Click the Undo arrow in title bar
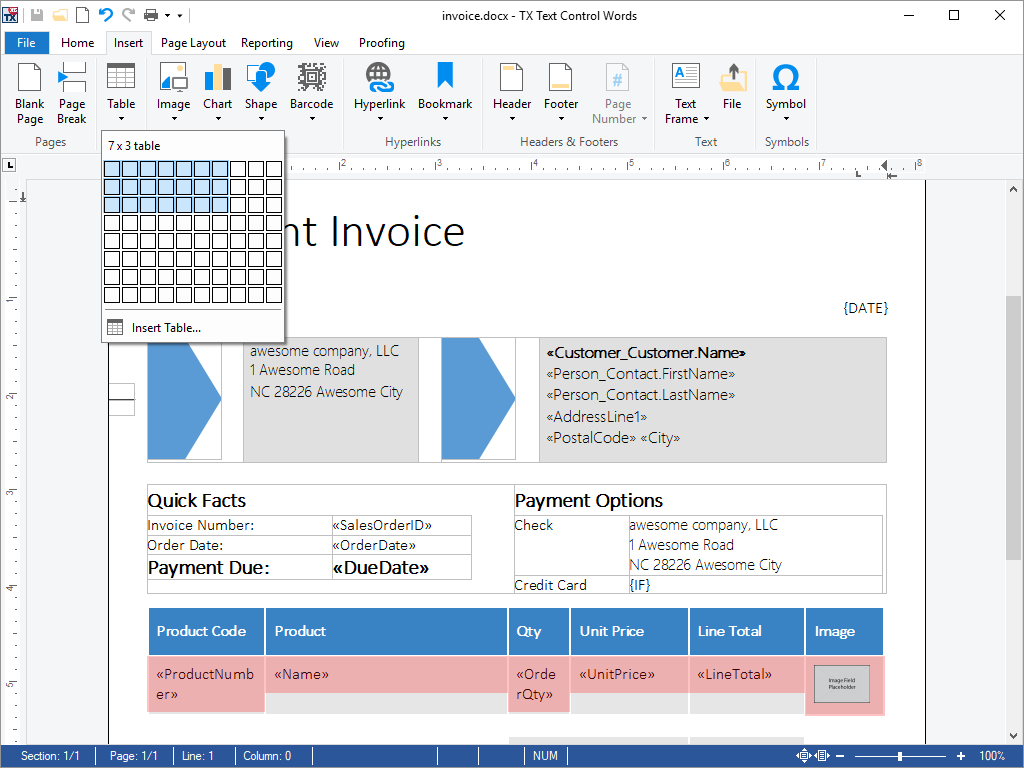 pos(106,15)
